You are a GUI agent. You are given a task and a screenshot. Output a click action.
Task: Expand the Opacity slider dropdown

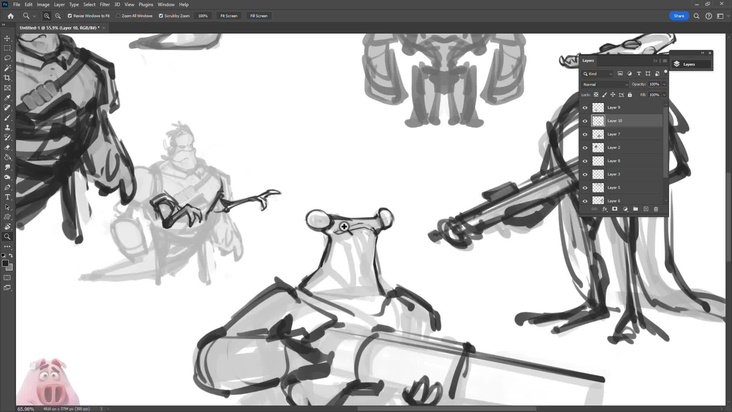[x=664, y=84]
